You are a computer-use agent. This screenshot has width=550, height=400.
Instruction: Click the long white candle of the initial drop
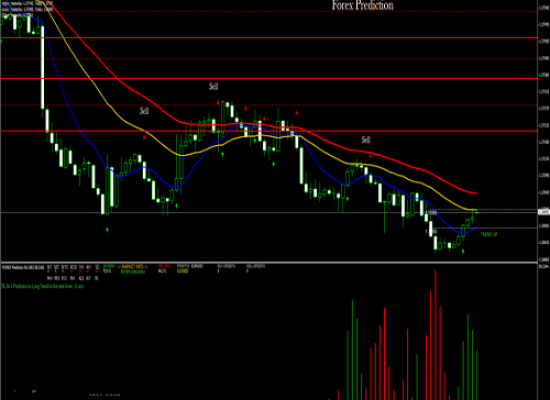[x=42, y=67]
